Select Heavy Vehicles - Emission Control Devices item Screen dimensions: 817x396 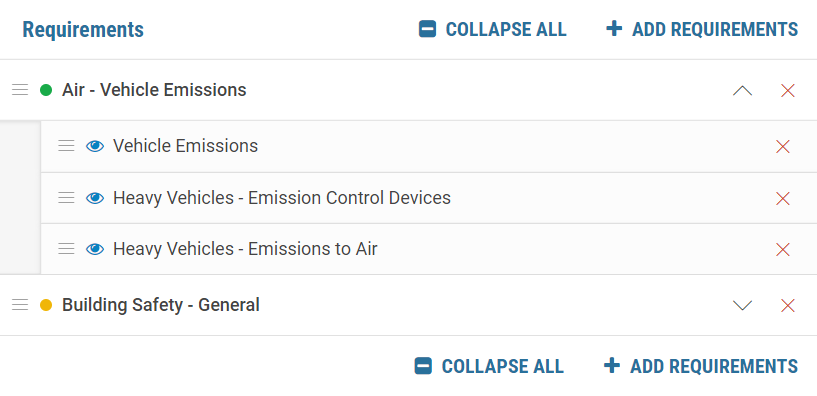[282, 198]
